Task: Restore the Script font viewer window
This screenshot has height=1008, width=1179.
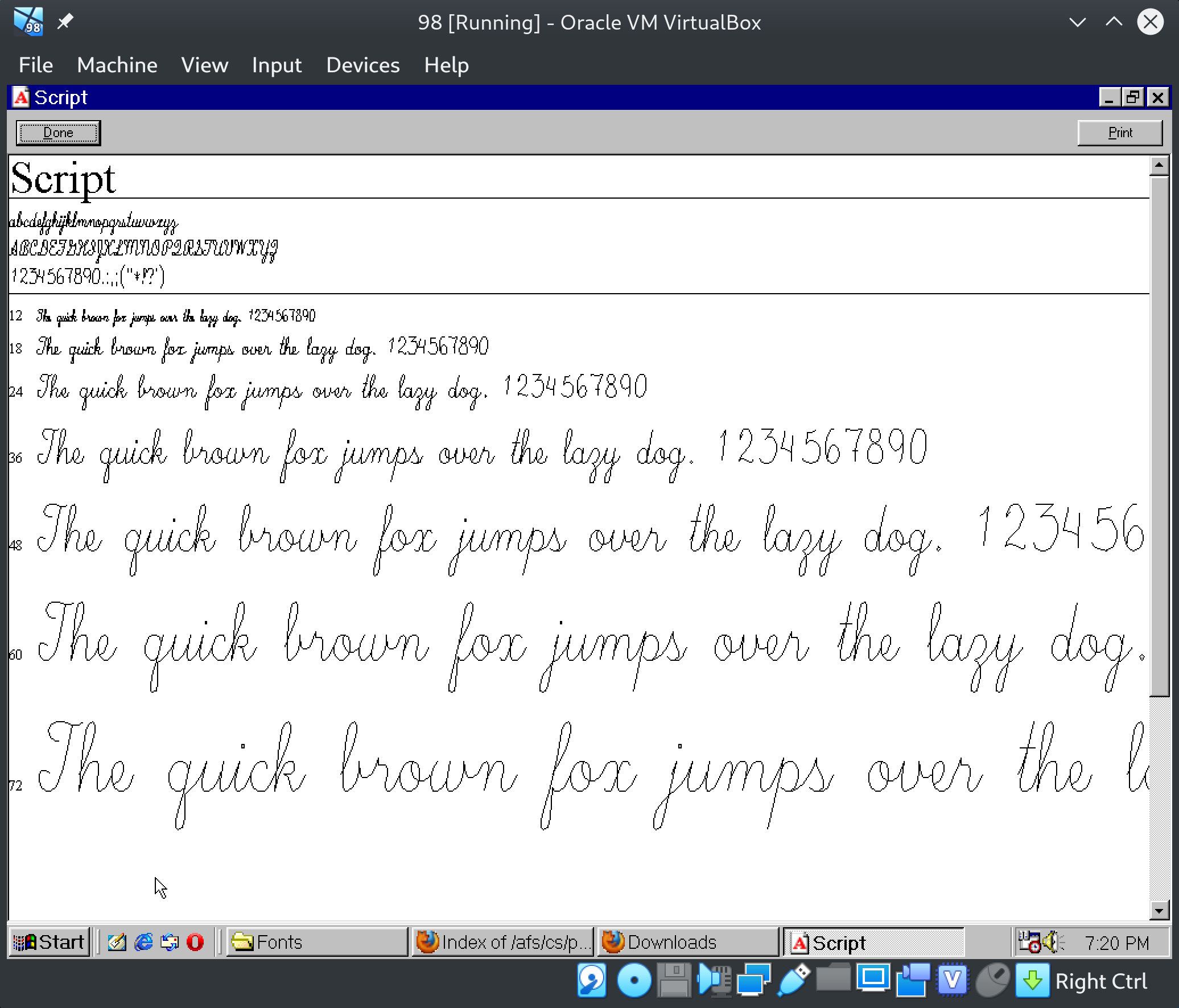Action: pyautogui.click(x=1133, y=97)
